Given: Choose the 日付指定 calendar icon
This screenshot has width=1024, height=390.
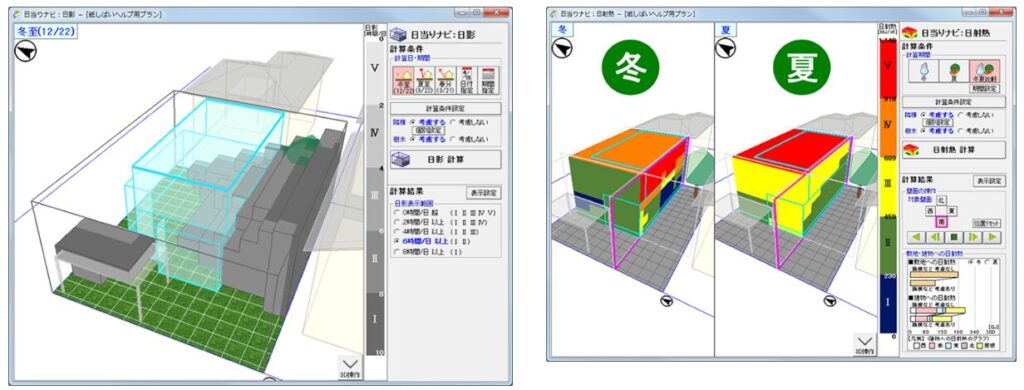Looking at the screenshot, I should tap(467, 81).
